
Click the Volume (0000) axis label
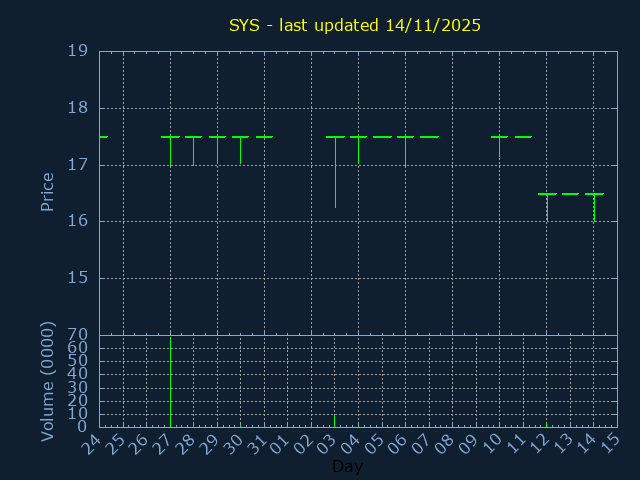[x=47, y=381]
